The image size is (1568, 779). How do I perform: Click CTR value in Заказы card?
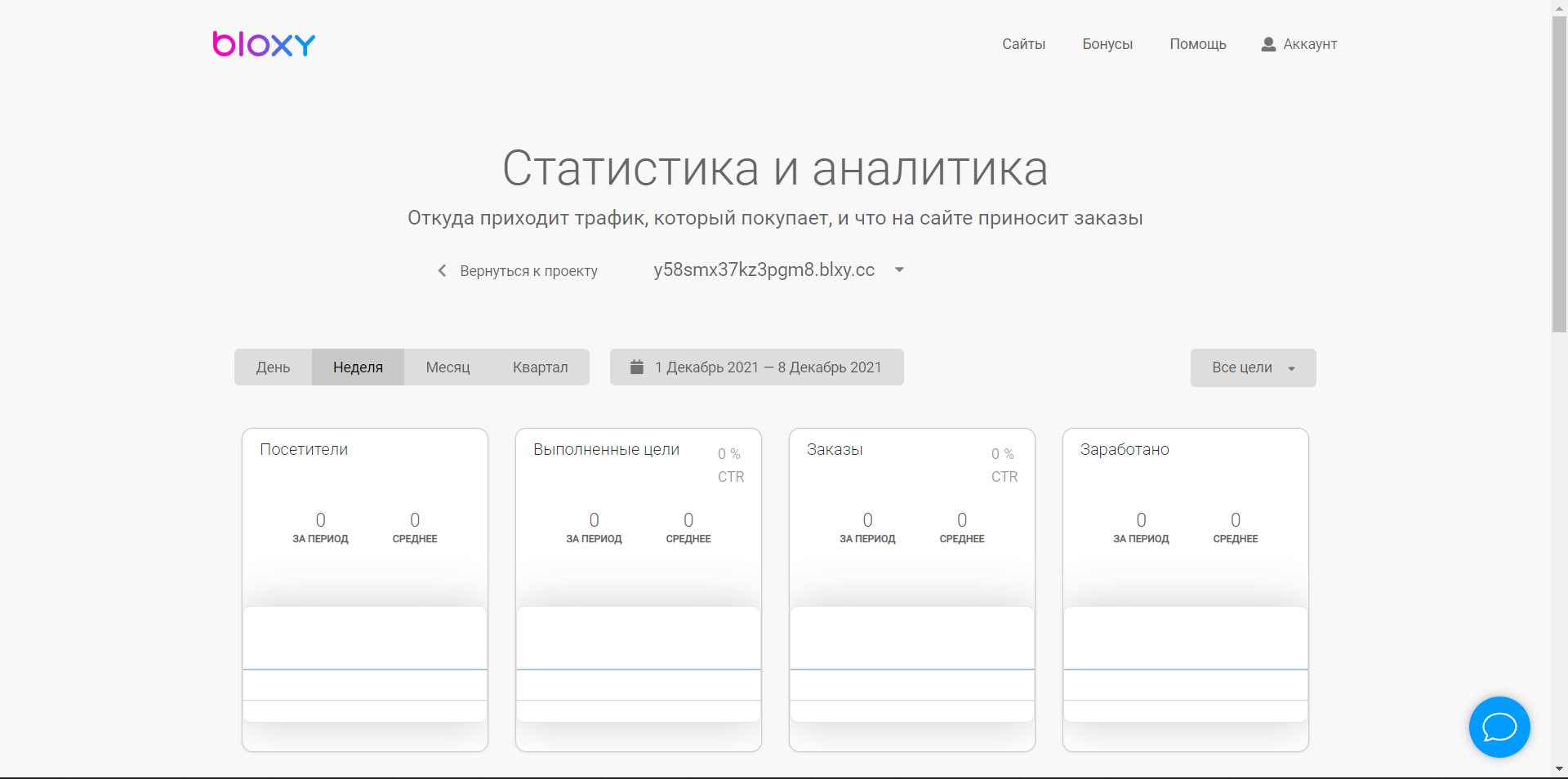[1003, 454]
